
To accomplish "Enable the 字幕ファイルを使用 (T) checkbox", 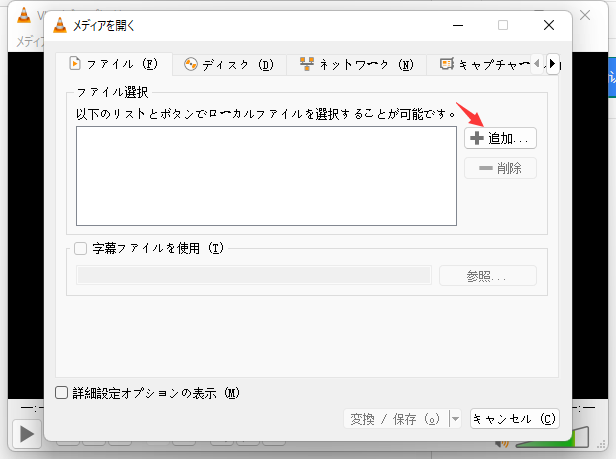I will (x=81, y=248).
